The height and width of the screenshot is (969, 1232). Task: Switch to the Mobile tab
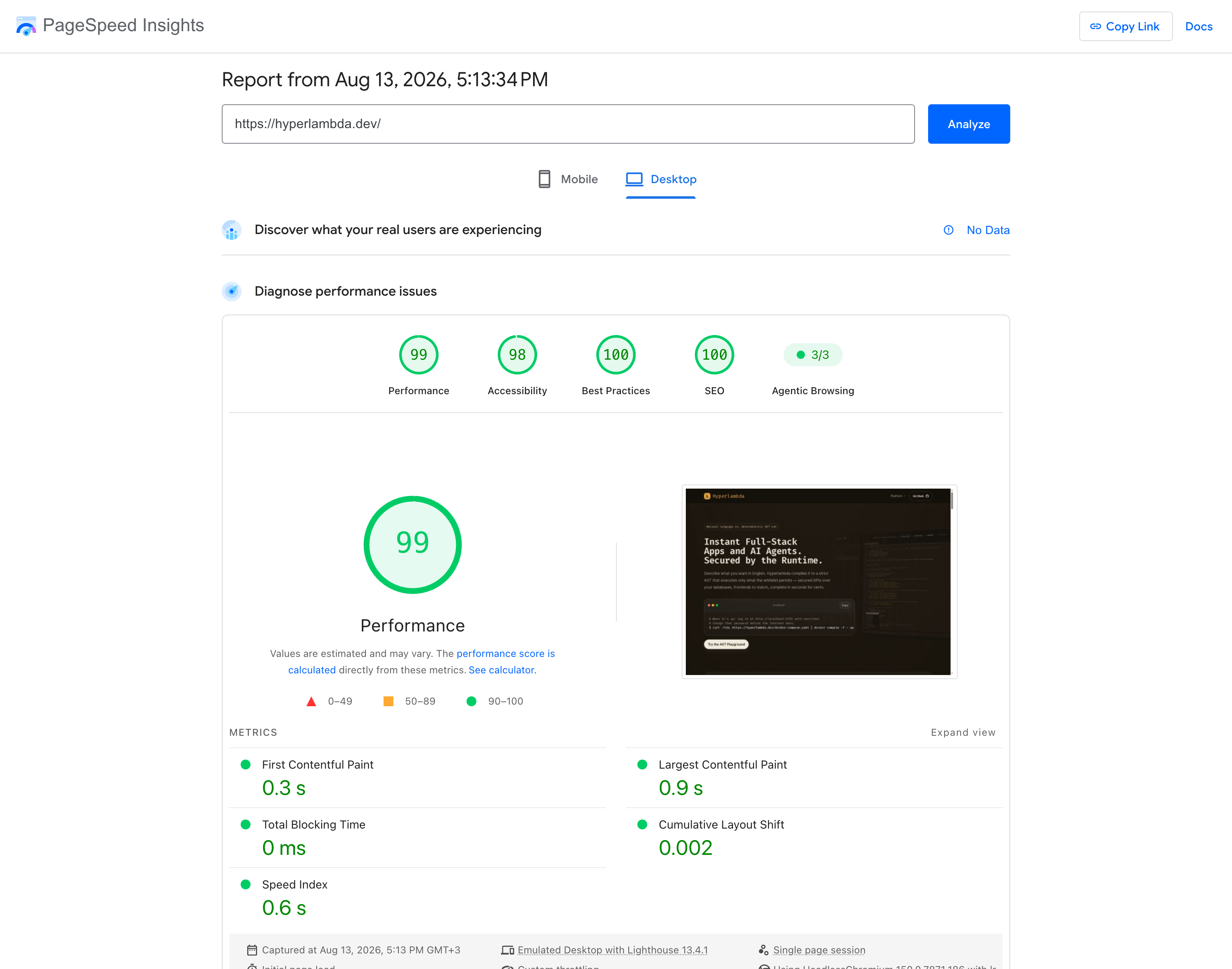[x=568, y=179]
